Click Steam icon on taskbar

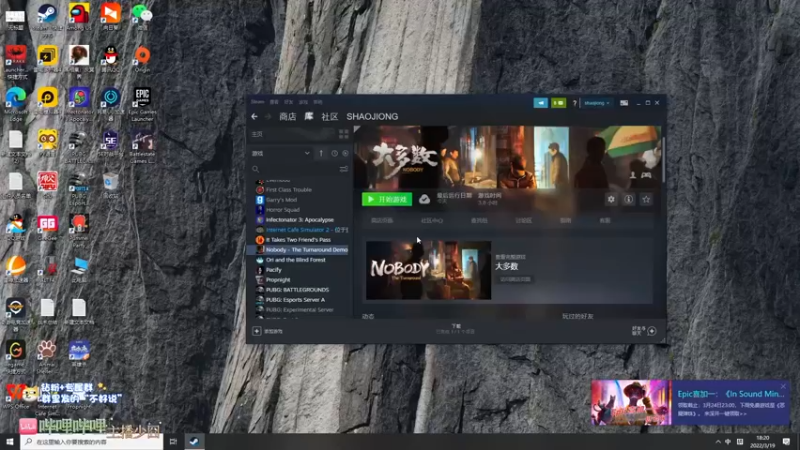coord(194,441)
